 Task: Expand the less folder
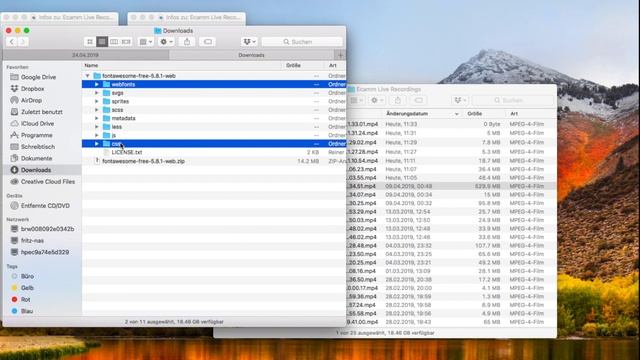pos(97,127)
